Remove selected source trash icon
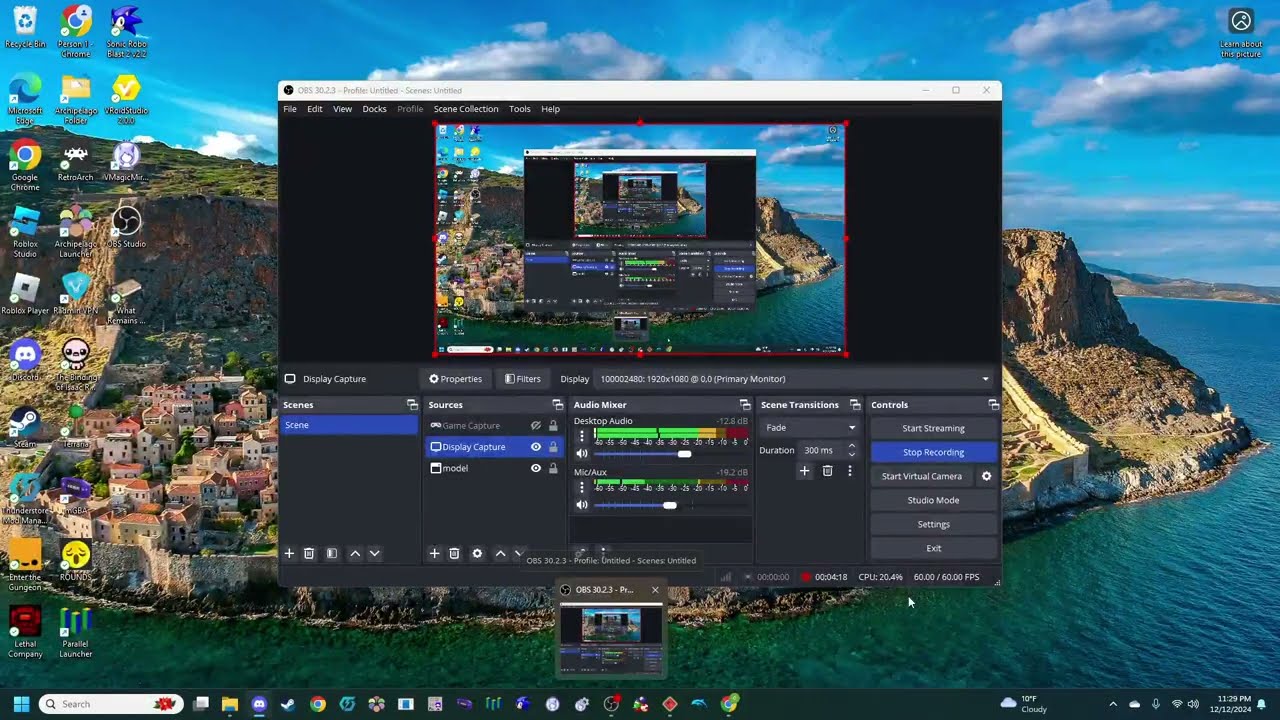Viewport: 1280px width, 720px height. [454, 553]
